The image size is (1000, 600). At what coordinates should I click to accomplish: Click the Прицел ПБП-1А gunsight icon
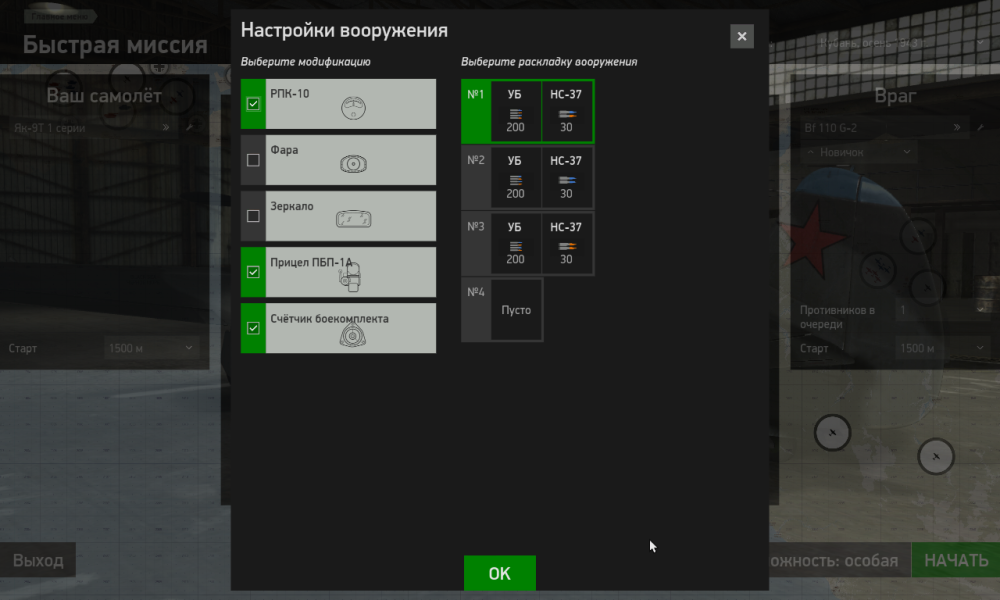350,275
